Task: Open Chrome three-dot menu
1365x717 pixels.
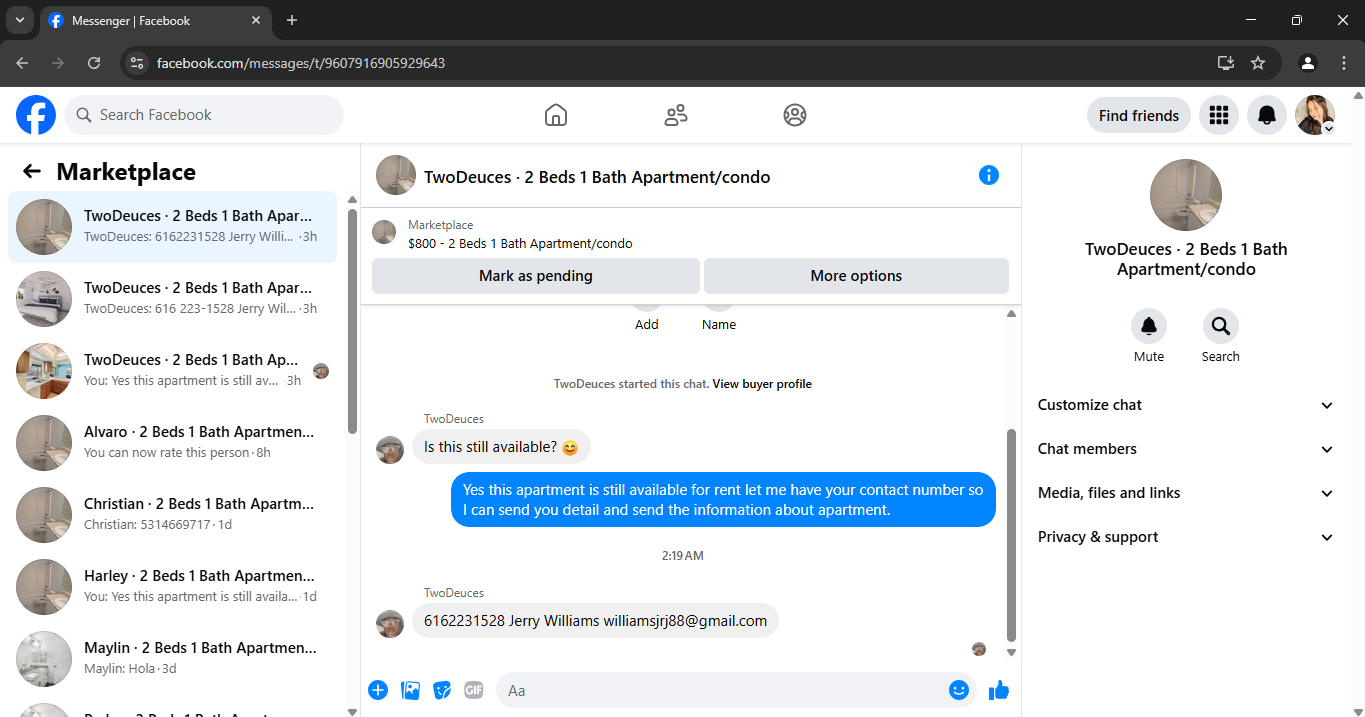Action: [x=1344, y=63]
